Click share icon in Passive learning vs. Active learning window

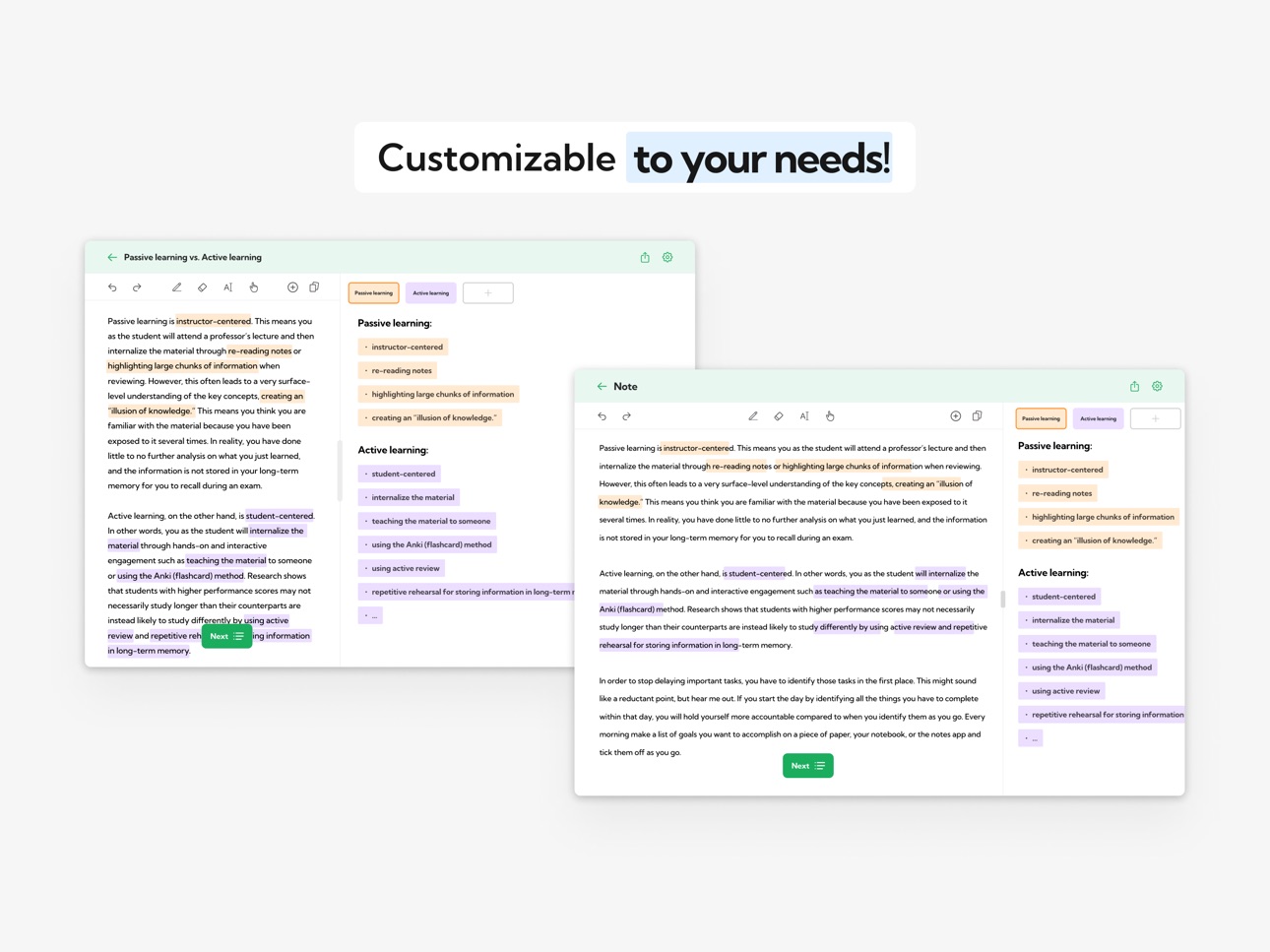(645, 258)
